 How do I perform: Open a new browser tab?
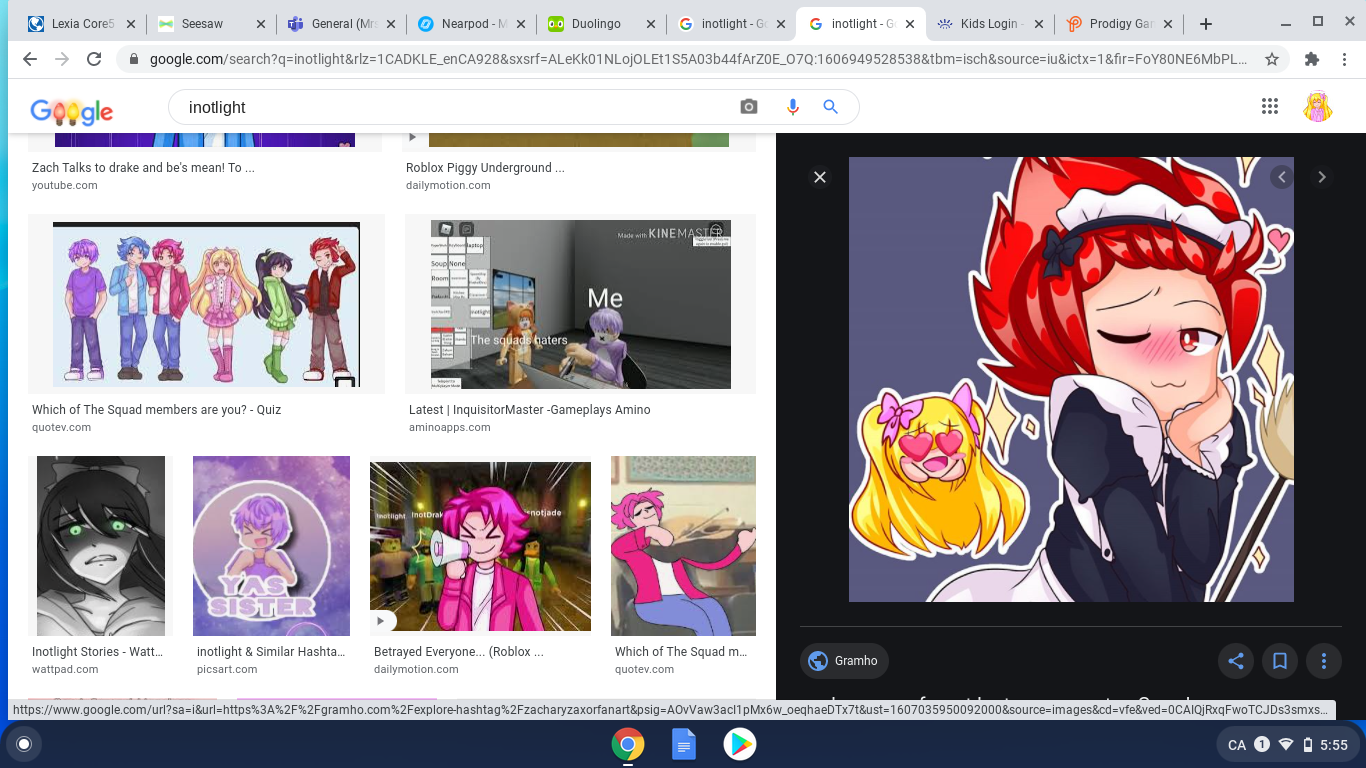click(1206, 24)
